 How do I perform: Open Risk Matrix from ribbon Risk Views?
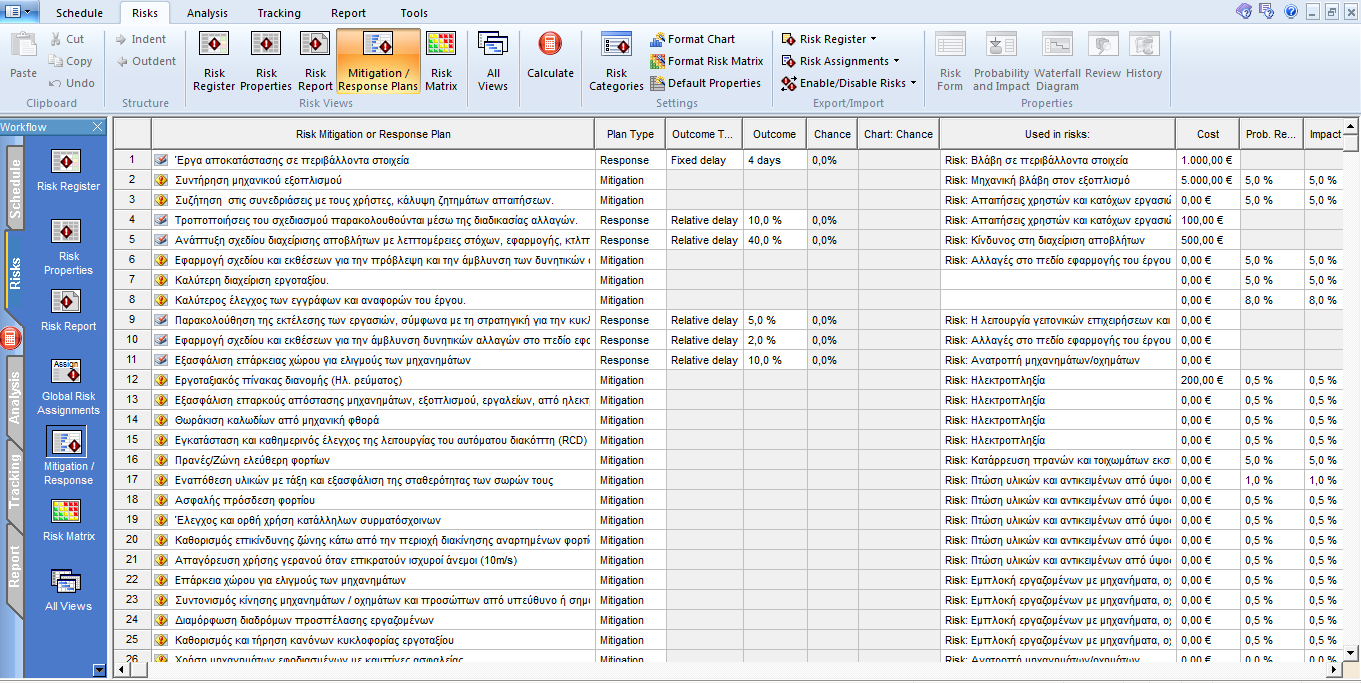[441, 61]
